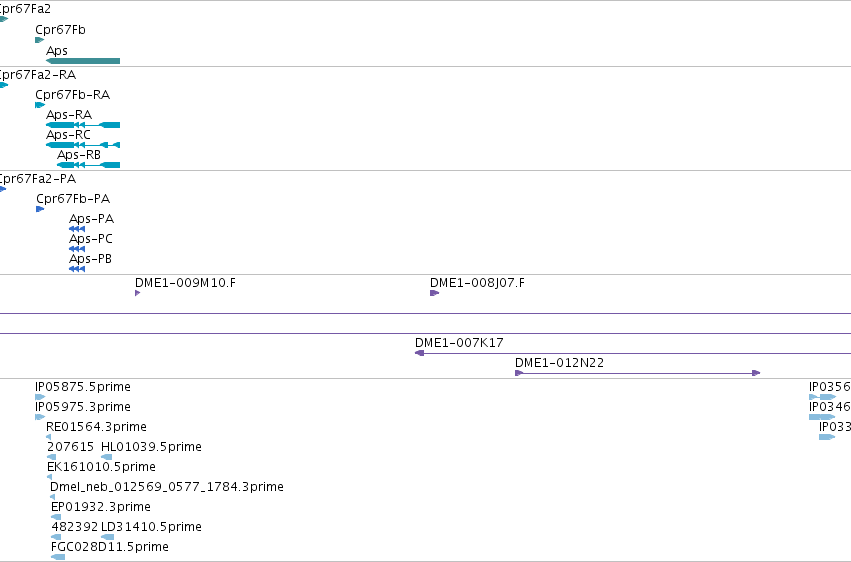Click the FGC028D11.5prime EST glyph
Viewport: 851px width, 562px height.
pos(58,557)
